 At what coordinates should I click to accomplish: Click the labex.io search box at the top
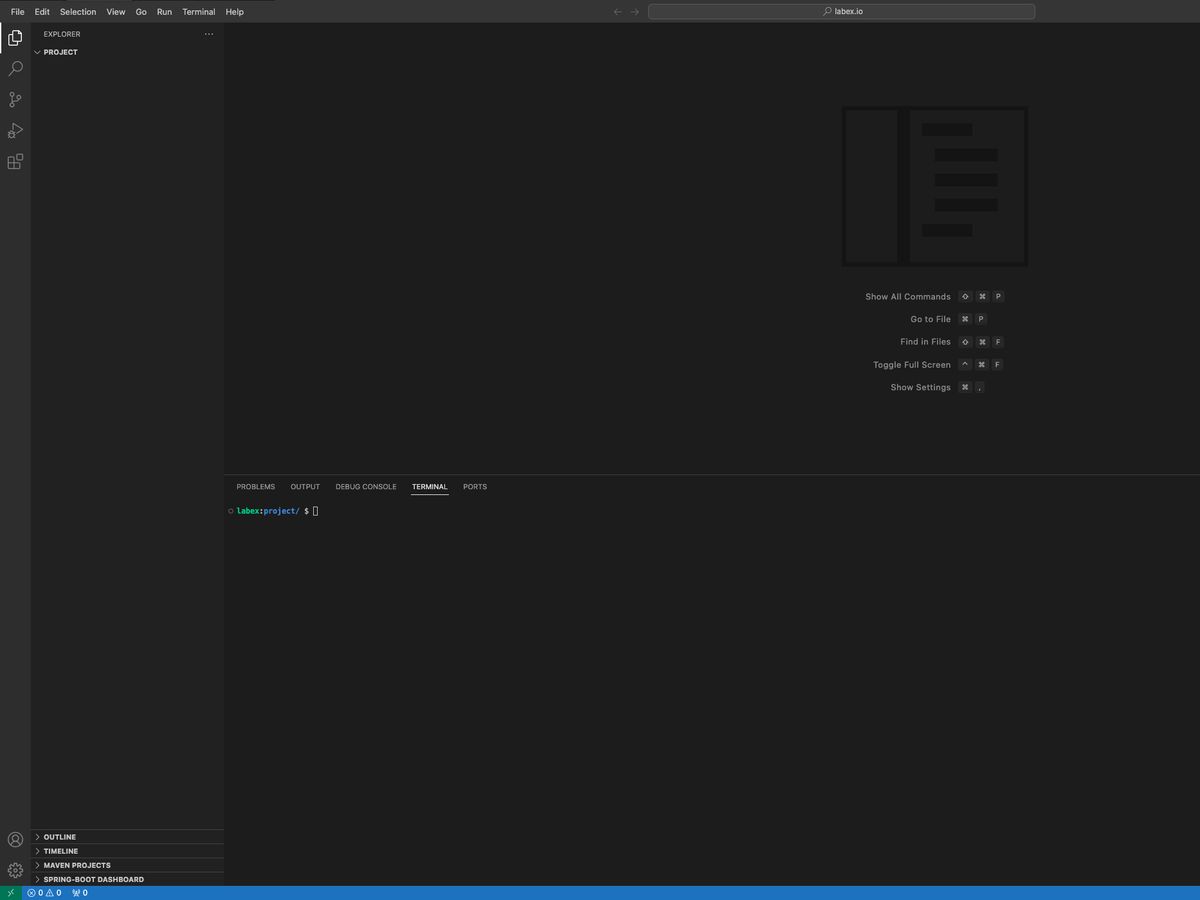click(x=841, y=11)
